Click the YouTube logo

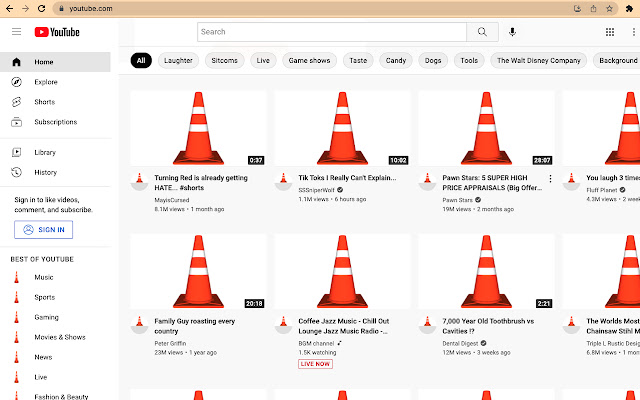[x=57, y=32]
